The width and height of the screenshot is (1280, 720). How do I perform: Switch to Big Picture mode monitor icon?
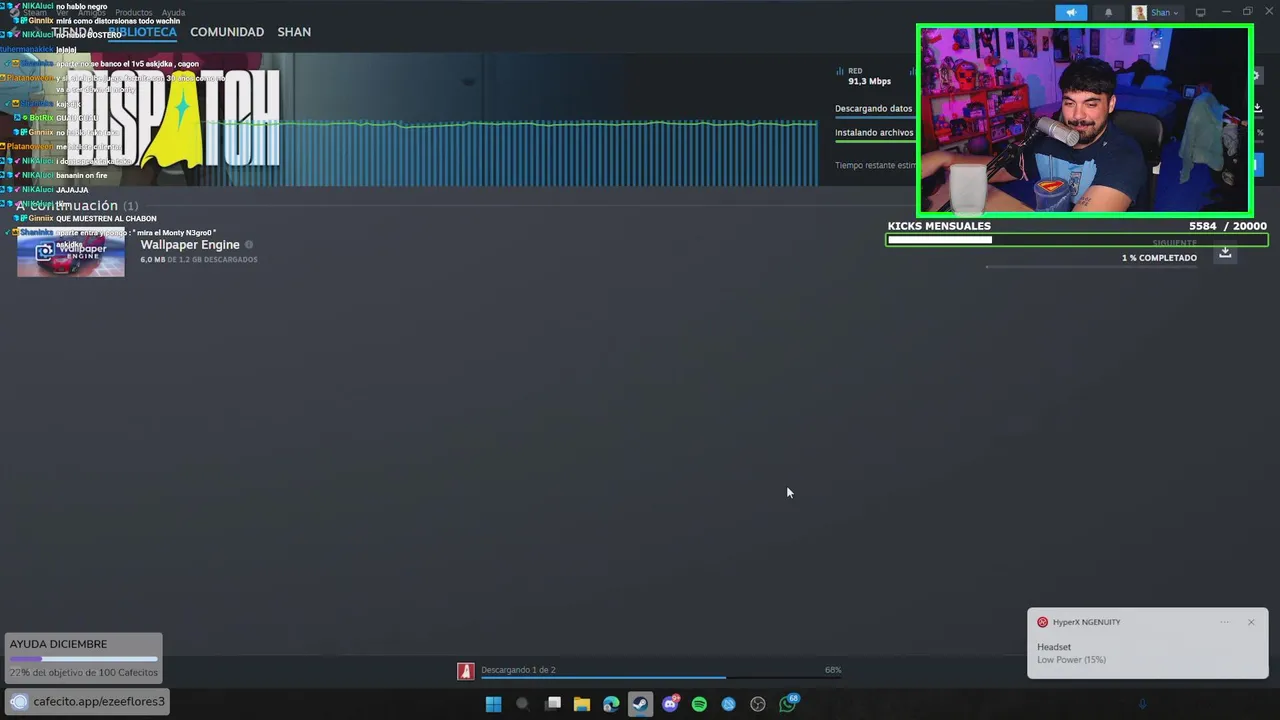[x=1201, y=13]
